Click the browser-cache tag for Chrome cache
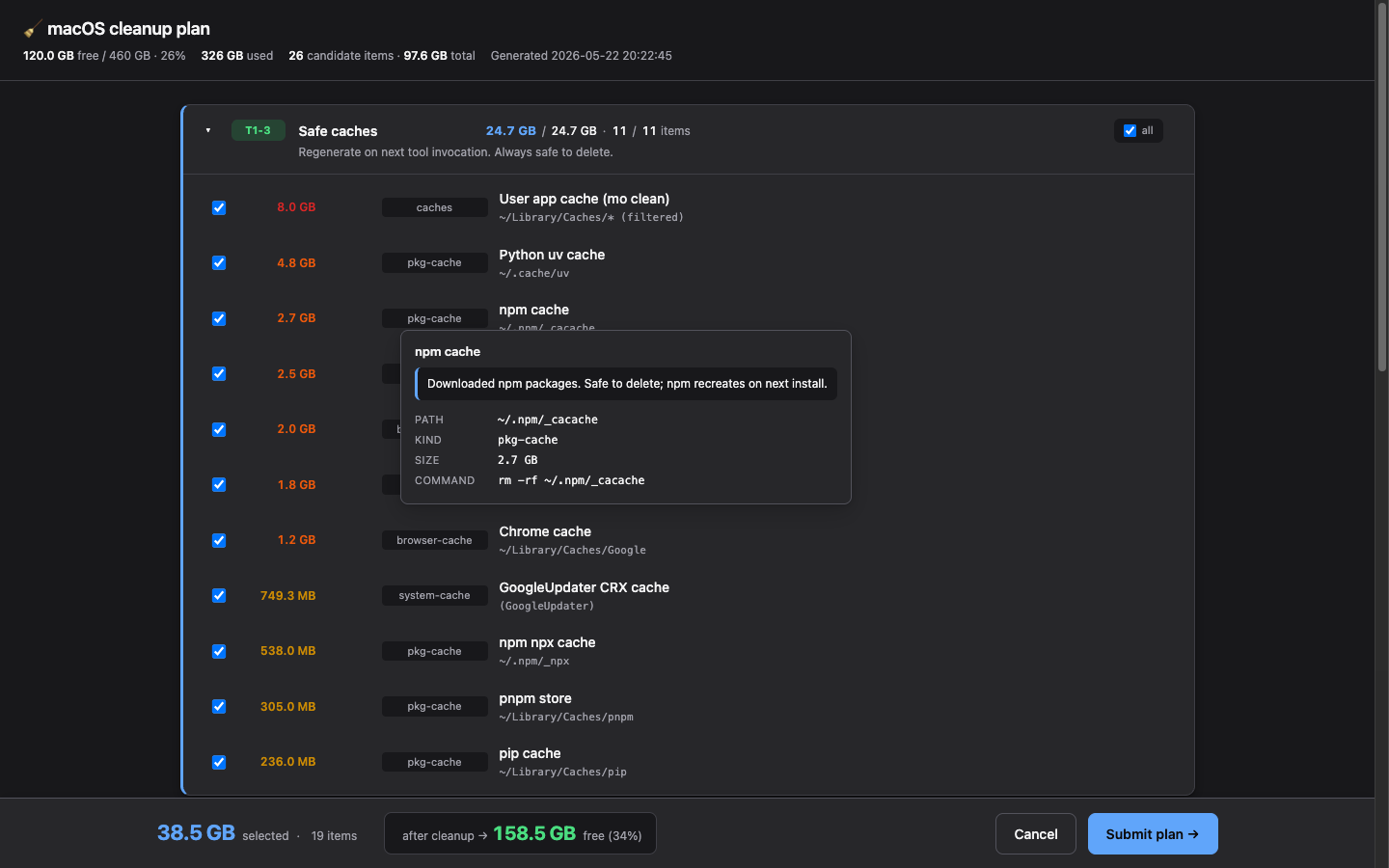1389x868 pixels. point(434,540)
